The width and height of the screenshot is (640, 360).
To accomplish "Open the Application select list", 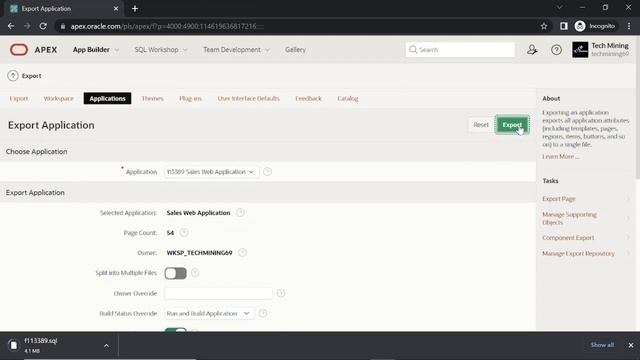I will [211, 172].
